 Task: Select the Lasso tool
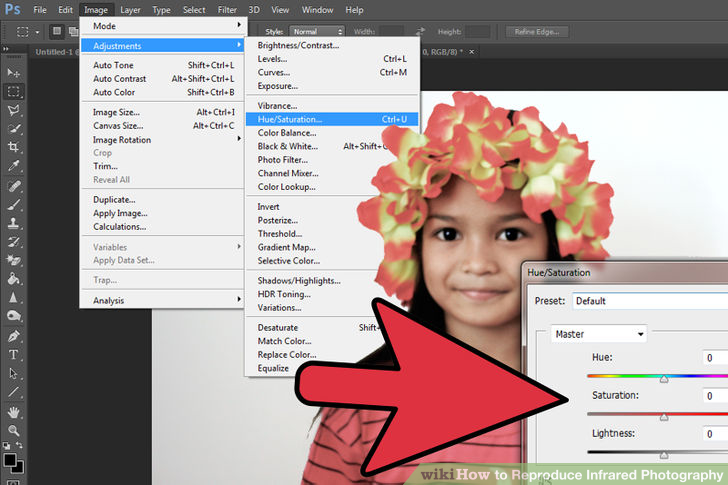13,110
